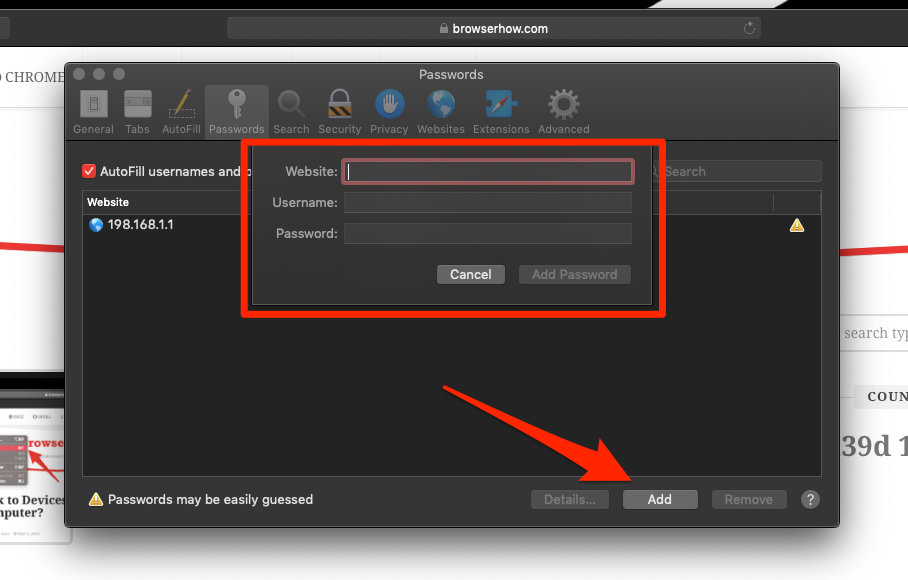
Task: Click the help question mark button
Action: tap(810, 499)
